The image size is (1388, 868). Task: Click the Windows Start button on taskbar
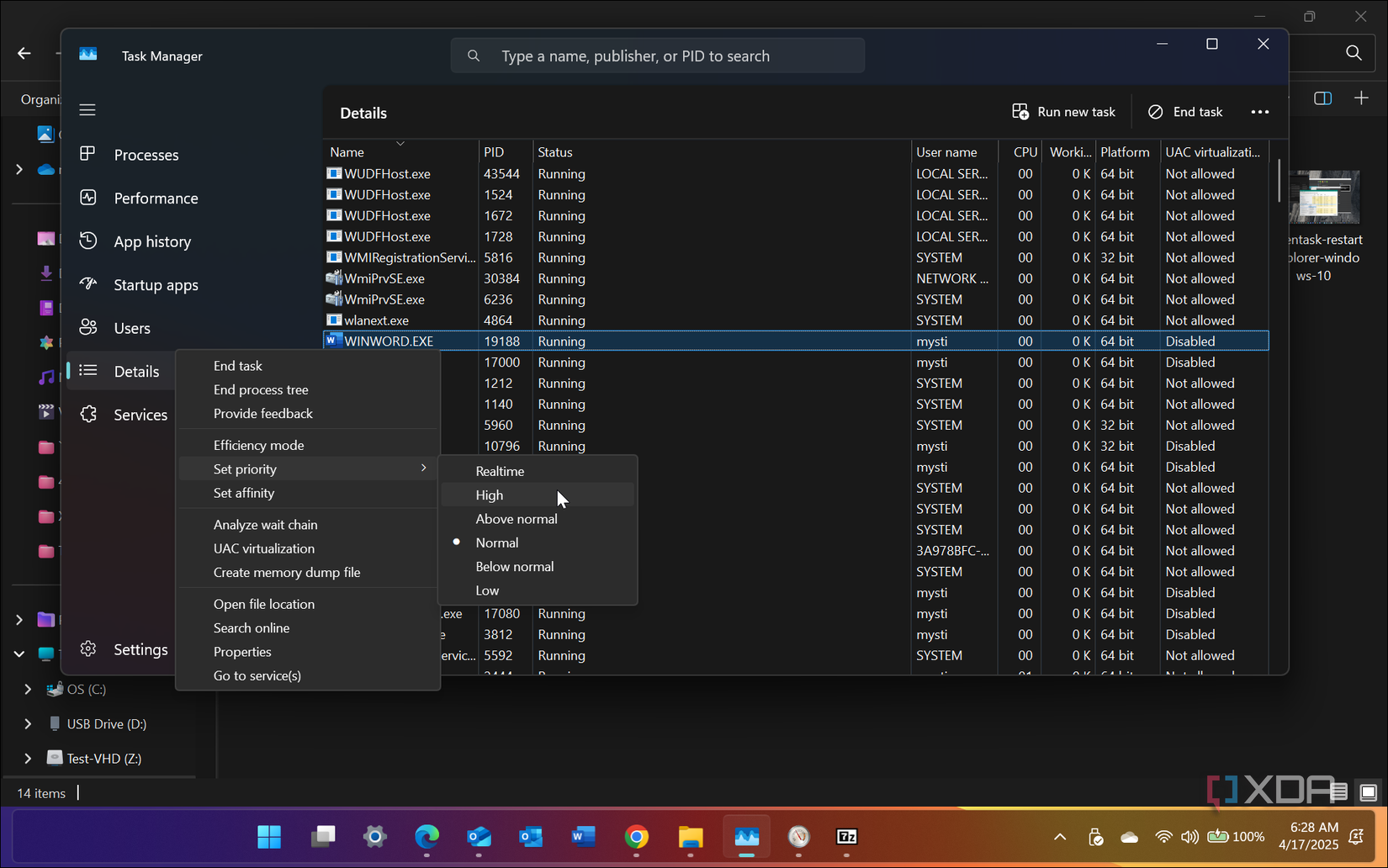[269, 837]
